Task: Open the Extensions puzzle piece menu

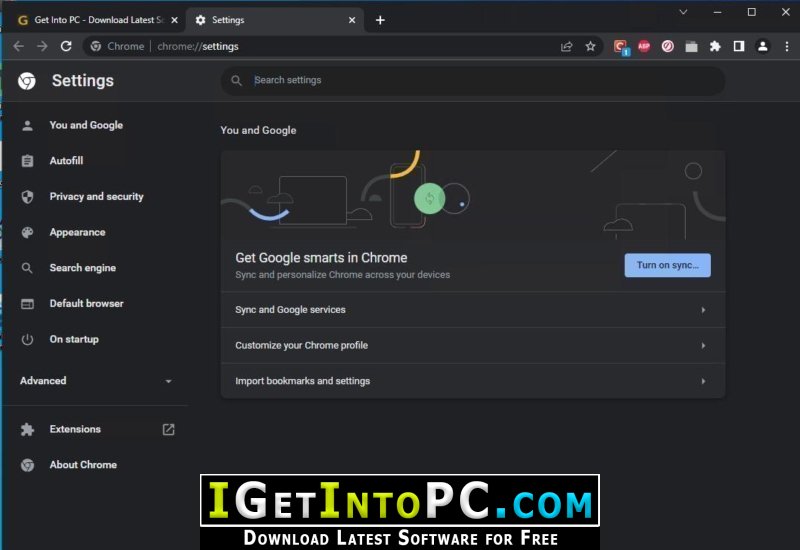Action: pyautogui.click(x=715, y=46)
